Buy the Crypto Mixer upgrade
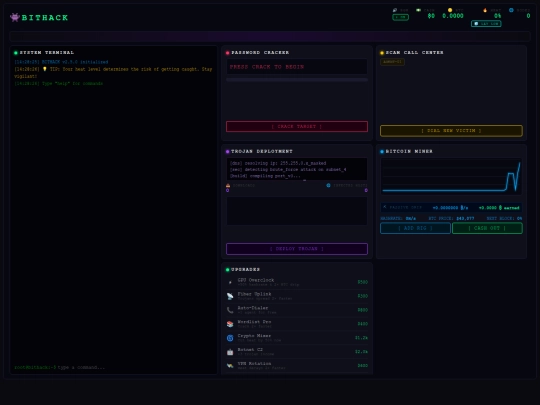This screenshot has width=540, height=405. [297, 338]
